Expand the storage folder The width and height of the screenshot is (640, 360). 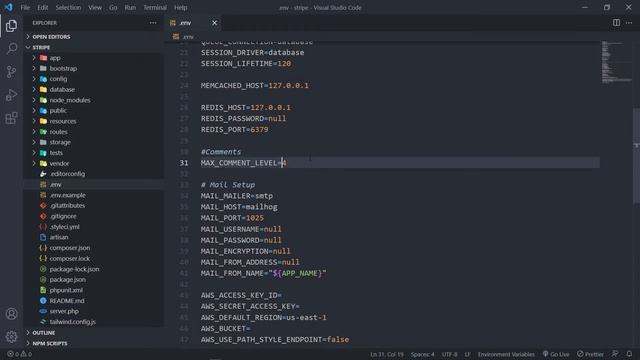(x=94, y=142)
